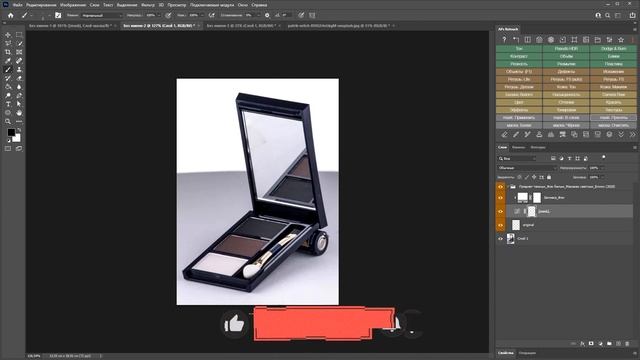Image resolution: width=640 pixels, height=360 pixels.
Task: Open the Окно menu
Action: [x=242, y=5]
